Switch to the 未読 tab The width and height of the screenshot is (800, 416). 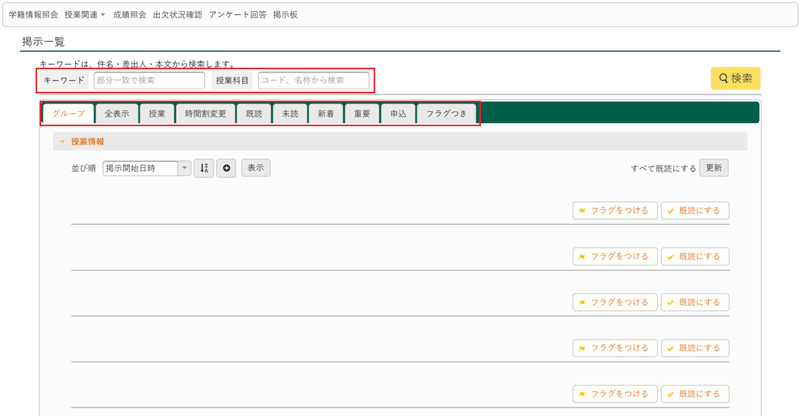pyautogui.click(x=290, y=114)
